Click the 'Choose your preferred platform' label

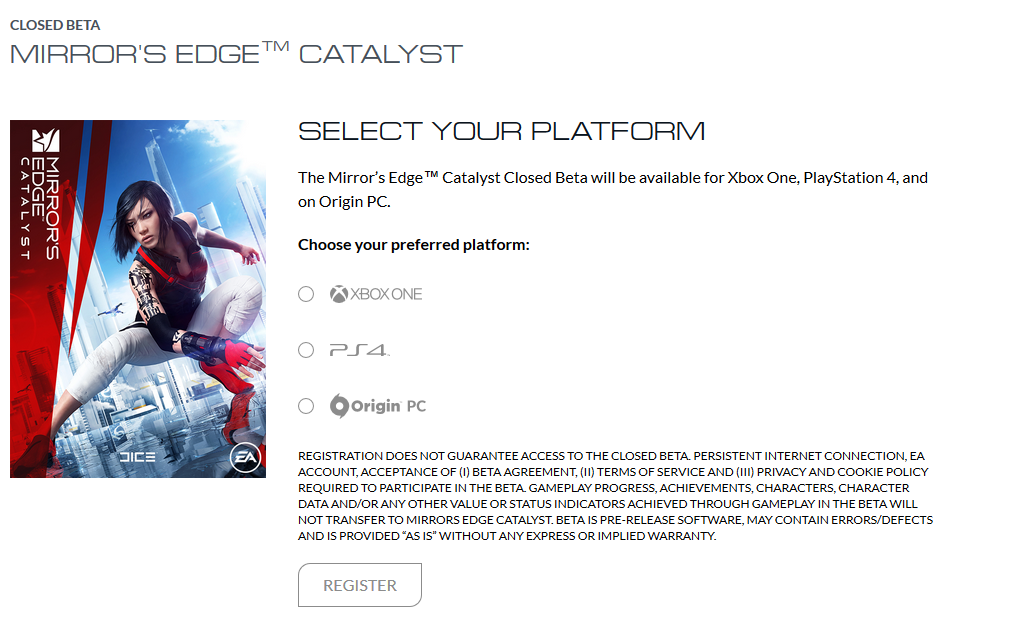pyautogui.click(x=414, y=245)
